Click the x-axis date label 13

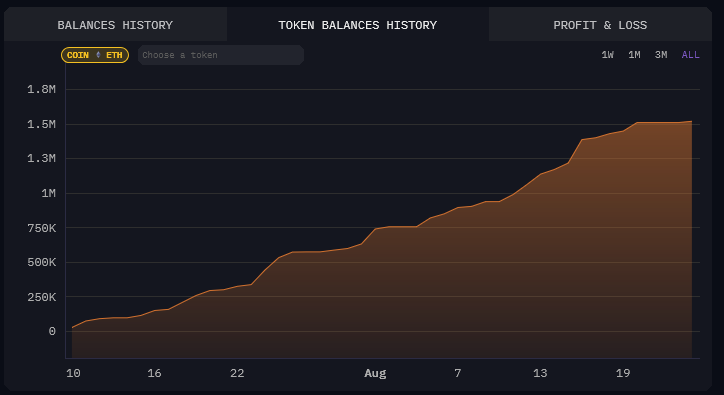(x=540, y=373)
